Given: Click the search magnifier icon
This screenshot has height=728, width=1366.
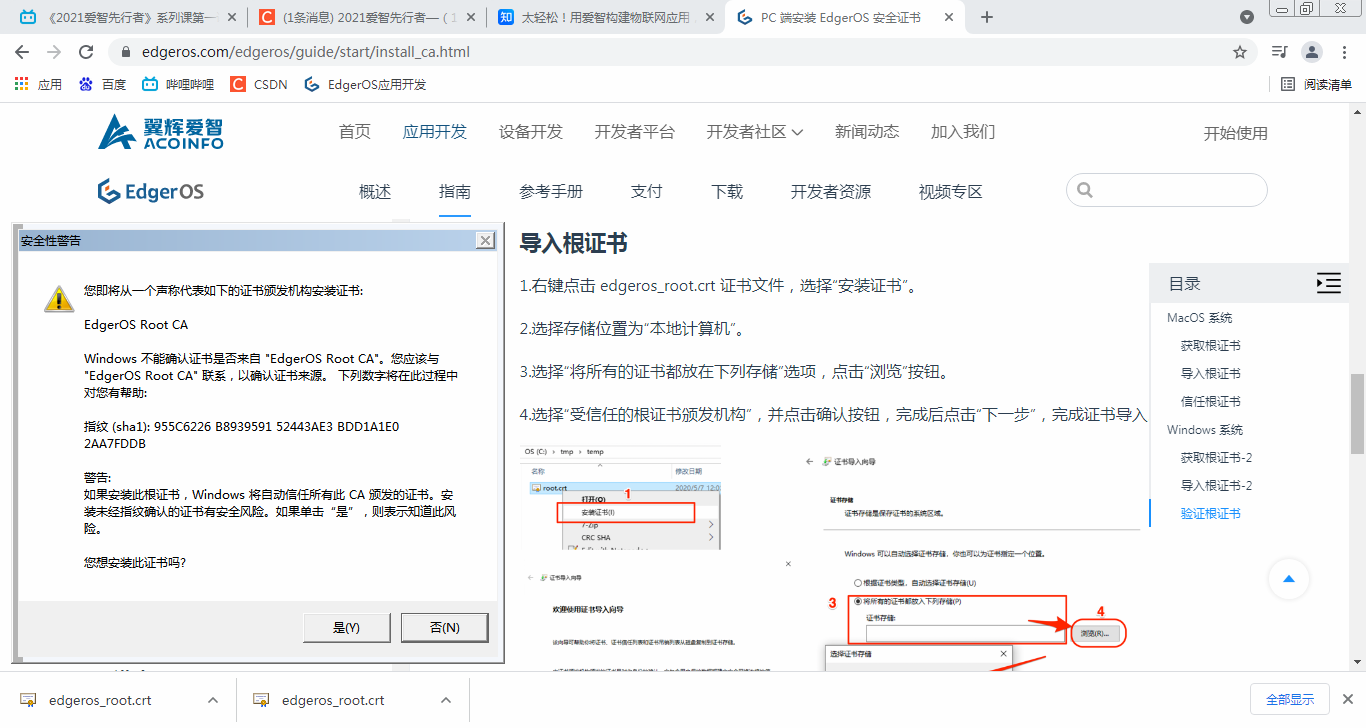Looking at the screenshot, I should pos(1085,190).
